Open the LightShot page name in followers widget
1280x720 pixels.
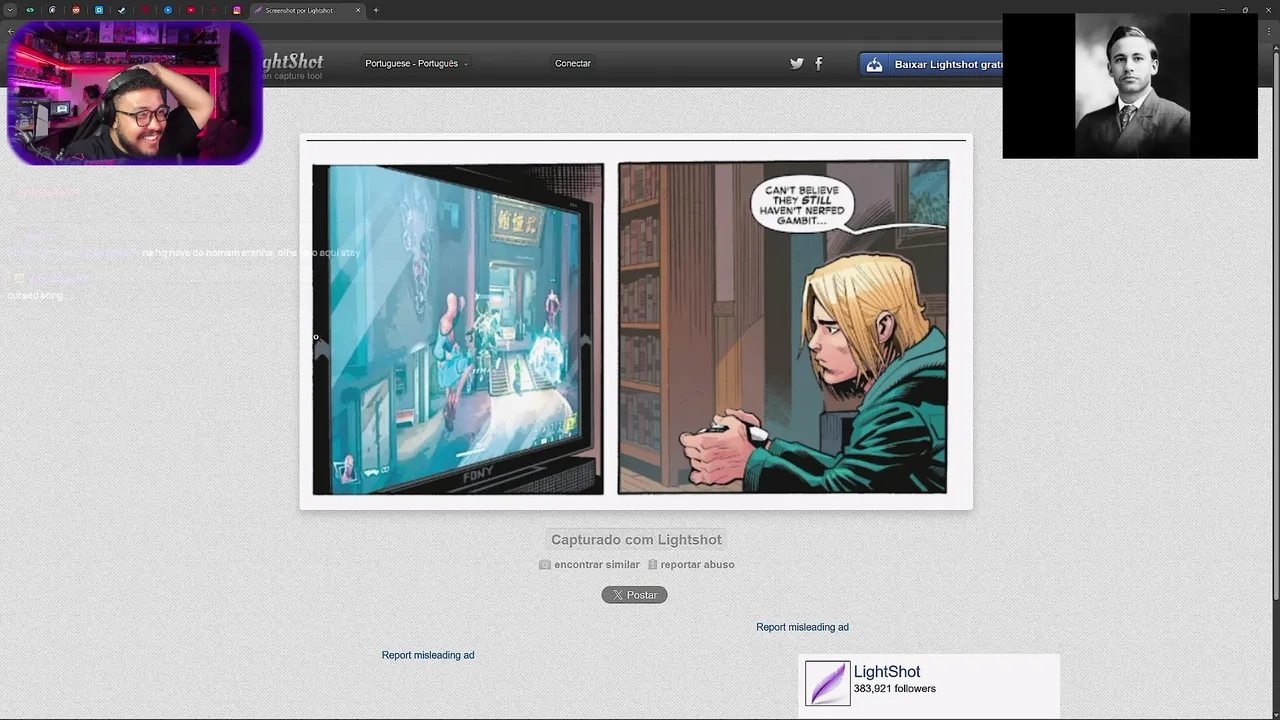click(887, 672)
